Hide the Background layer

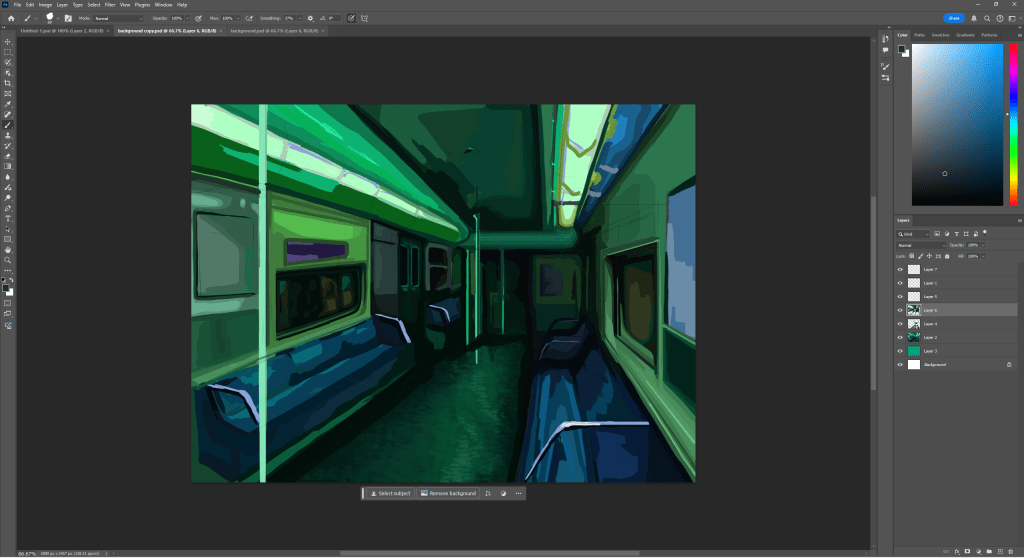tap(900, 365)
